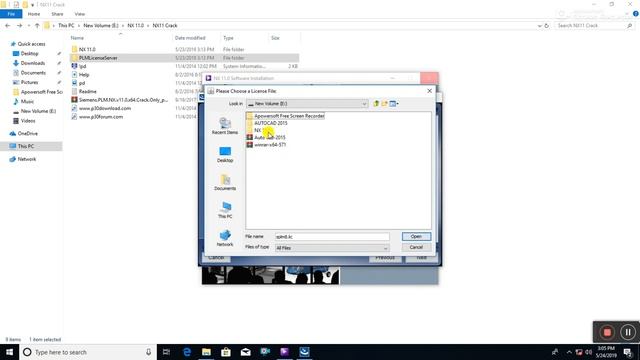
Task: Open the Windows Start menu
Action: 9,352
